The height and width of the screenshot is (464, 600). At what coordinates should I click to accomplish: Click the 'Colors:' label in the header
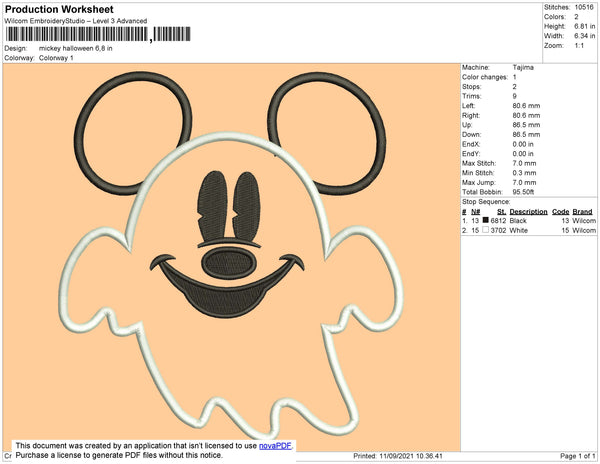555,17
